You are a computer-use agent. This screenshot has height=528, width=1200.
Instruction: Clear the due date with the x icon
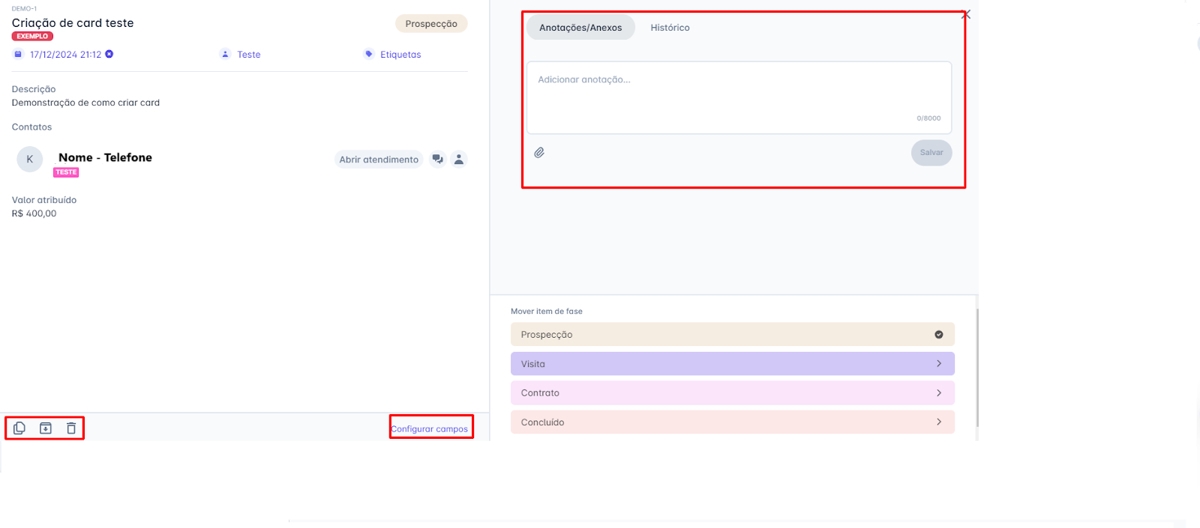(110, 54)
